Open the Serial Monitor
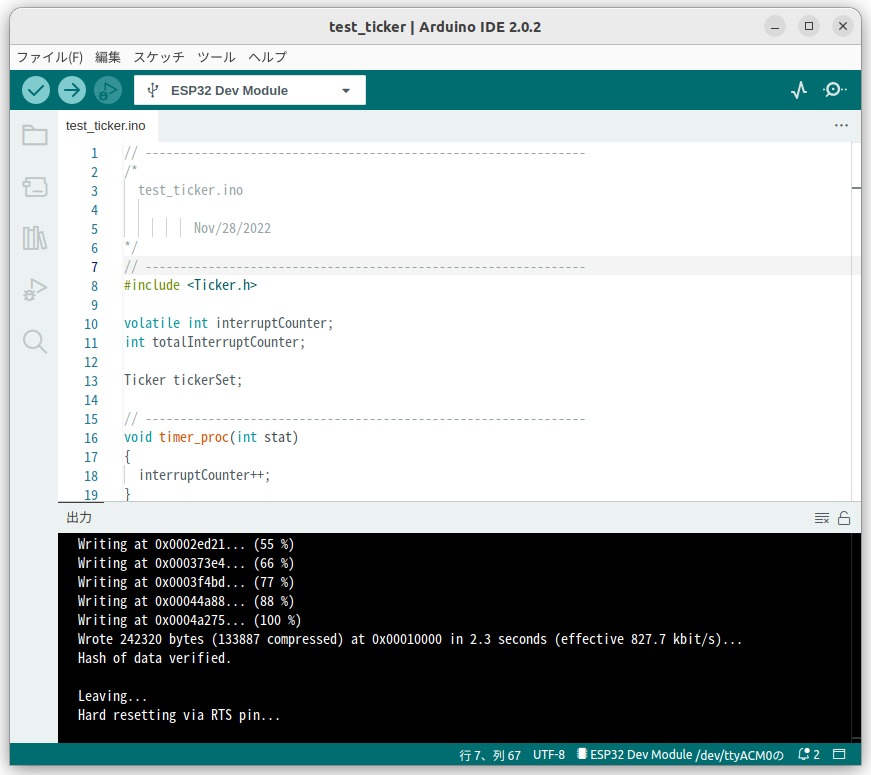The width and height of the screenshot is (871, 775). 835,90
